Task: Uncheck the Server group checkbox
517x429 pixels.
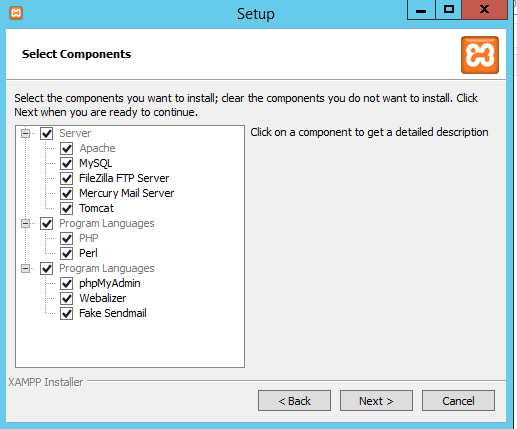Action: [x=47, y=133]
